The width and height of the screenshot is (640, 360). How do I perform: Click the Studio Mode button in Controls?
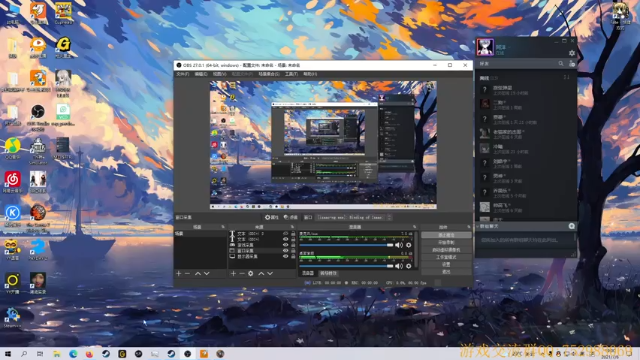pyautogui.click(x=446, y=257)
